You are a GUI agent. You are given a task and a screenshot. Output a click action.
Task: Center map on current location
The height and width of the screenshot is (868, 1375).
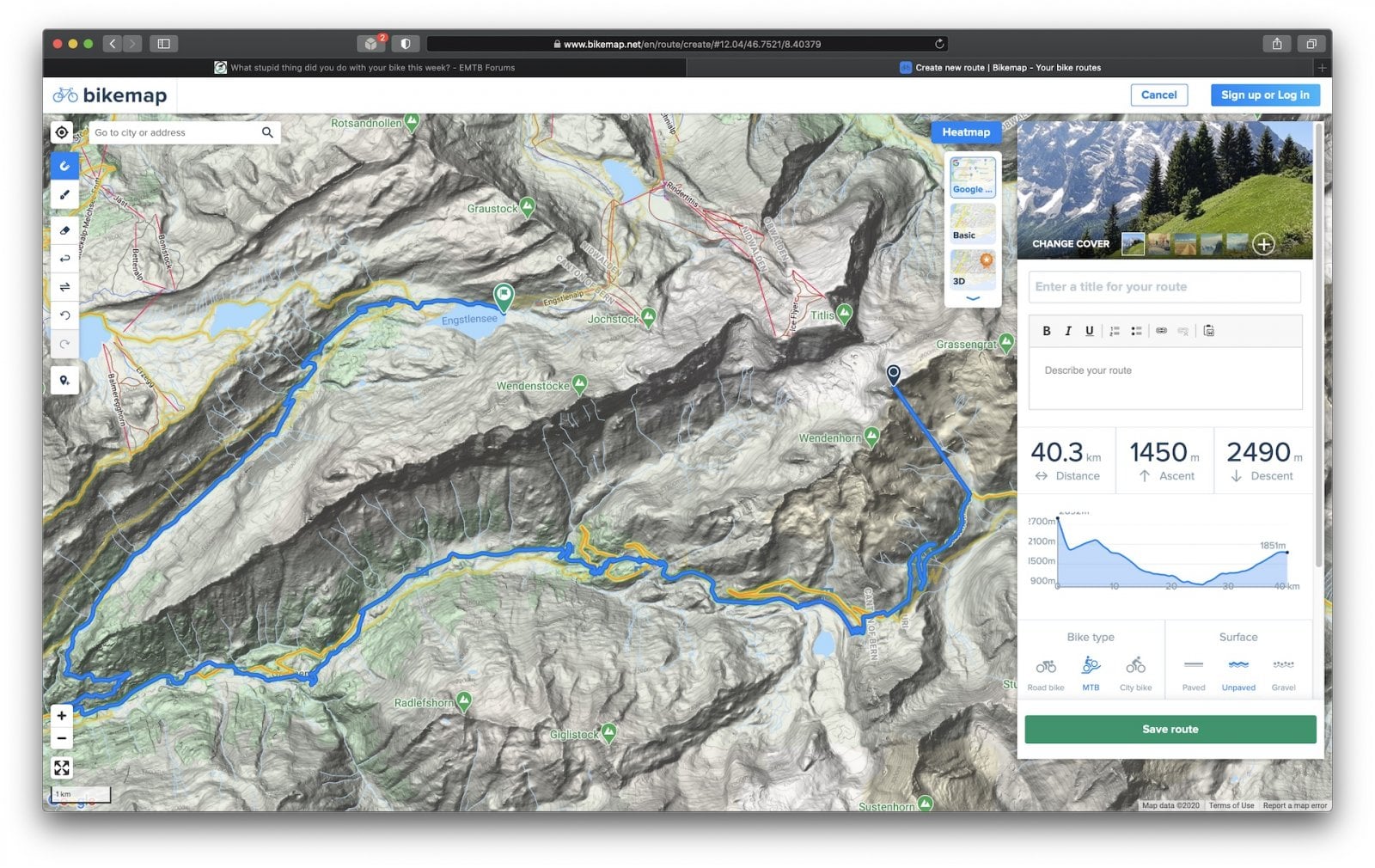[x=62, y=132]
